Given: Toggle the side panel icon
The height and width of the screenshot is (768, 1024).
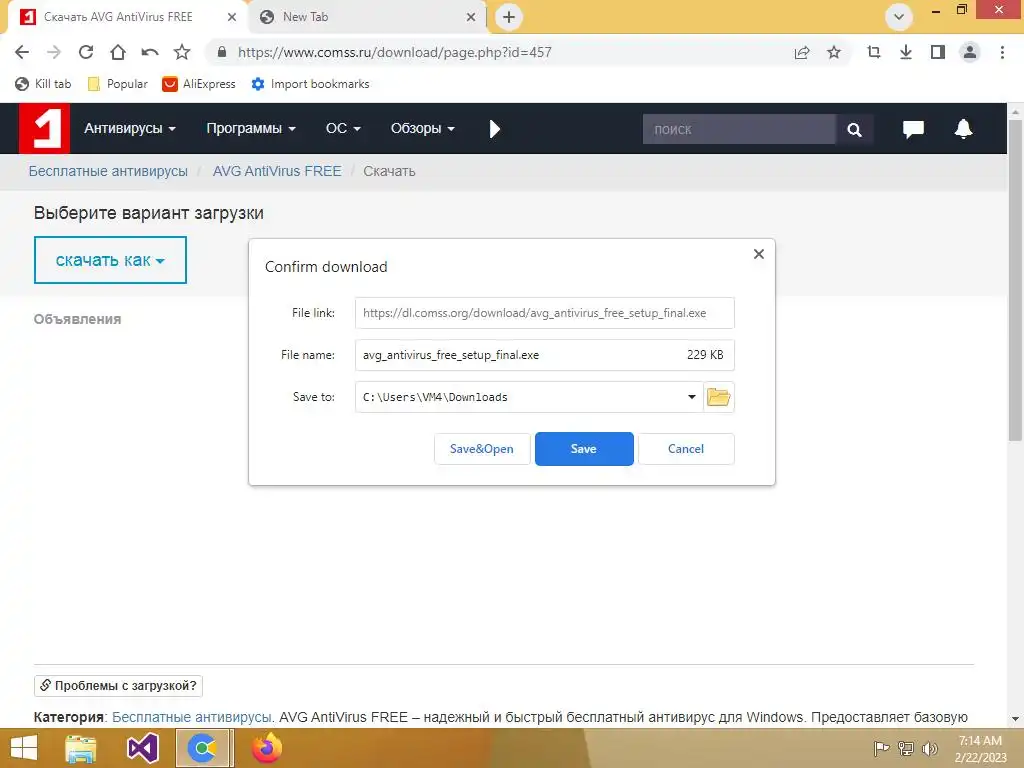Looking at the screenshot, I should coord(938,52).
